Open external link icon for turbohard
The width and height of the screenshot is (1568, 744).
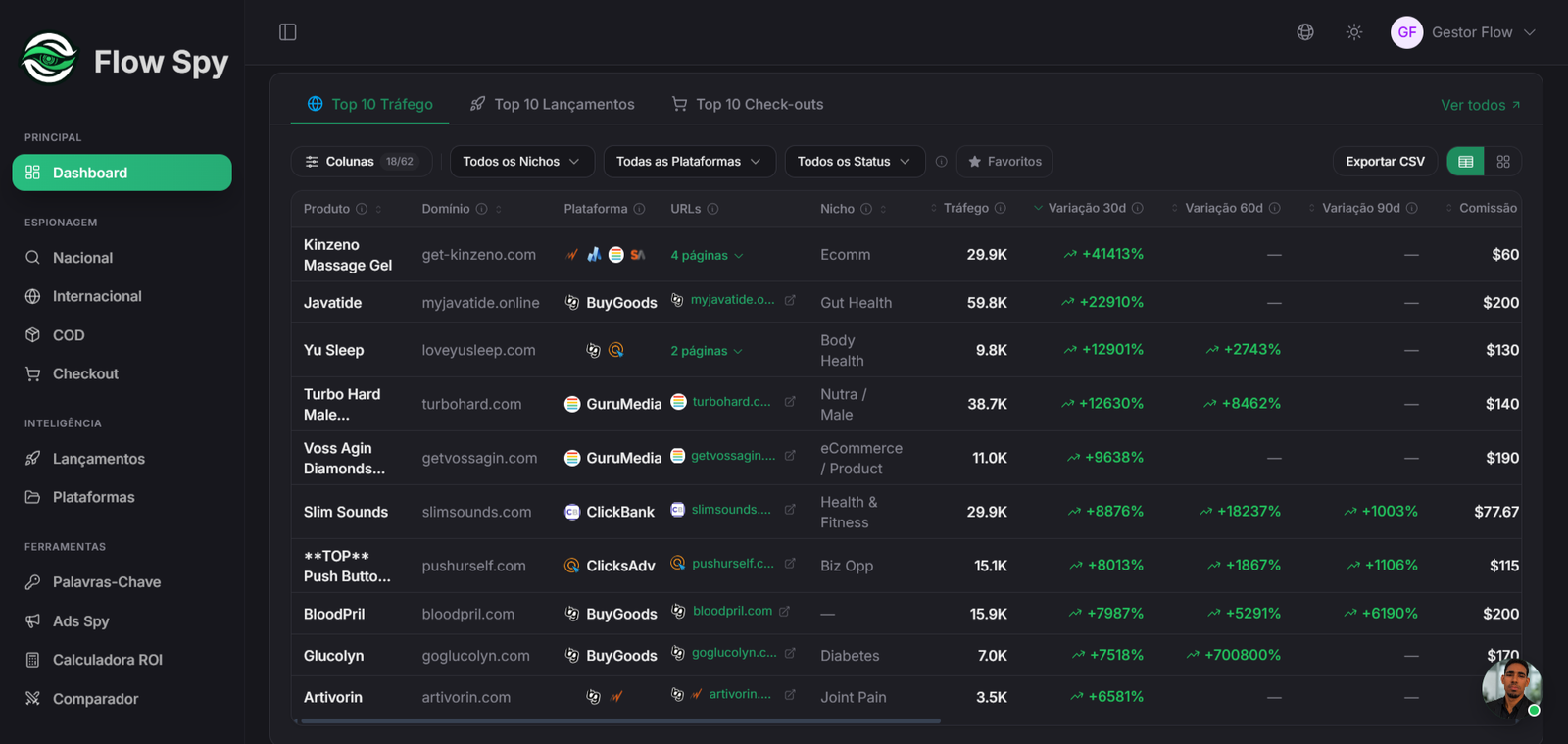point(790,402)
